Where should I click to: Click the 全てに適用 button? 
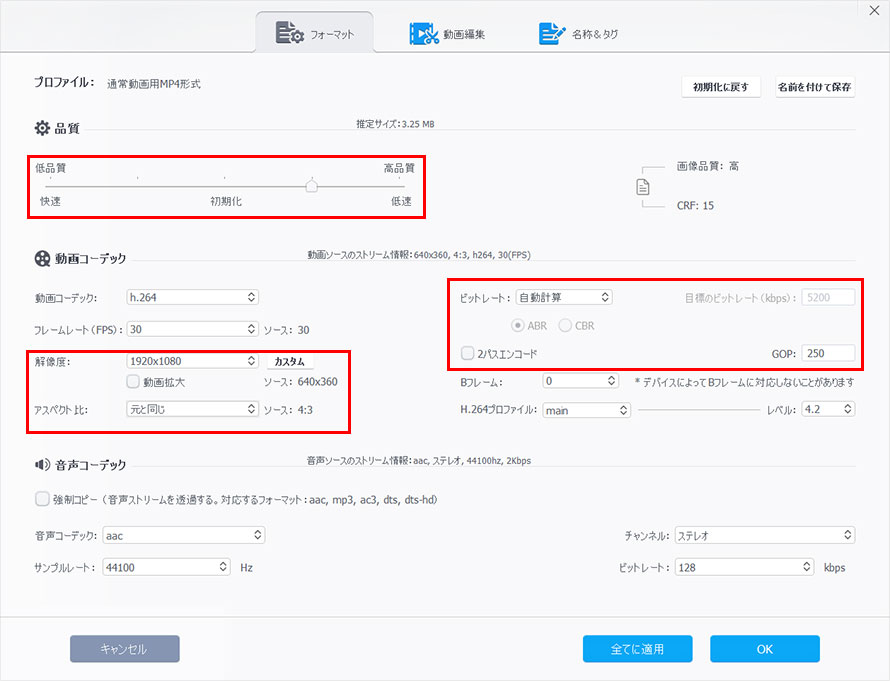point(637,649)
